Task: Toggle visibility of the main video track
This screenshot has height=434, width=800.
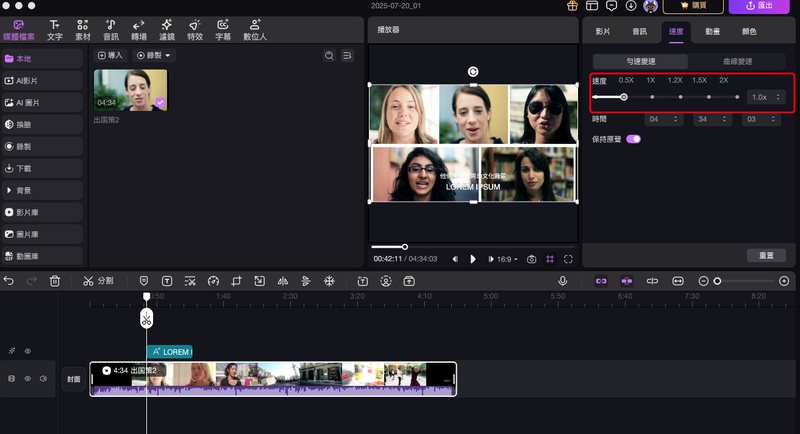Action: point(28,378)
